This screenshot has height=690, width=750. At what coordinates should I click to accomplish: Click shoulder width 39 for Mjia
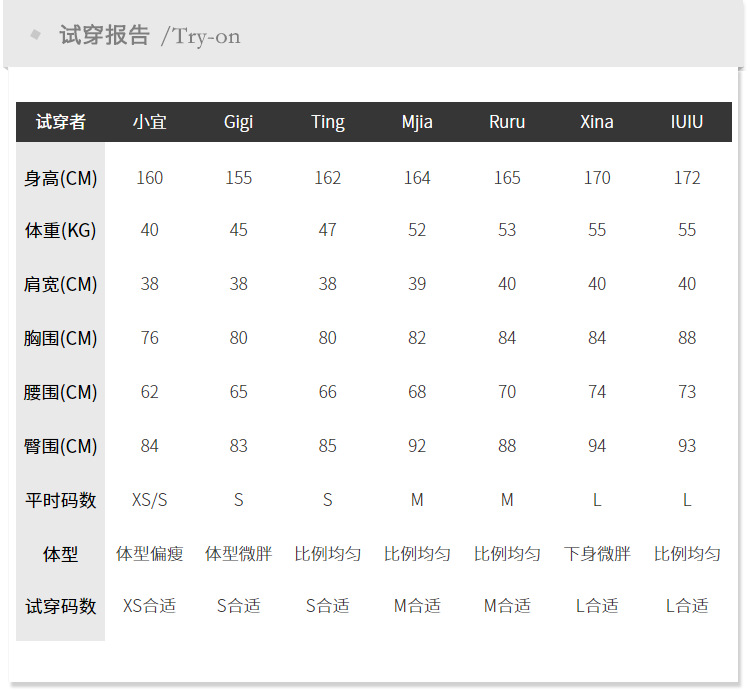point(417,284)
